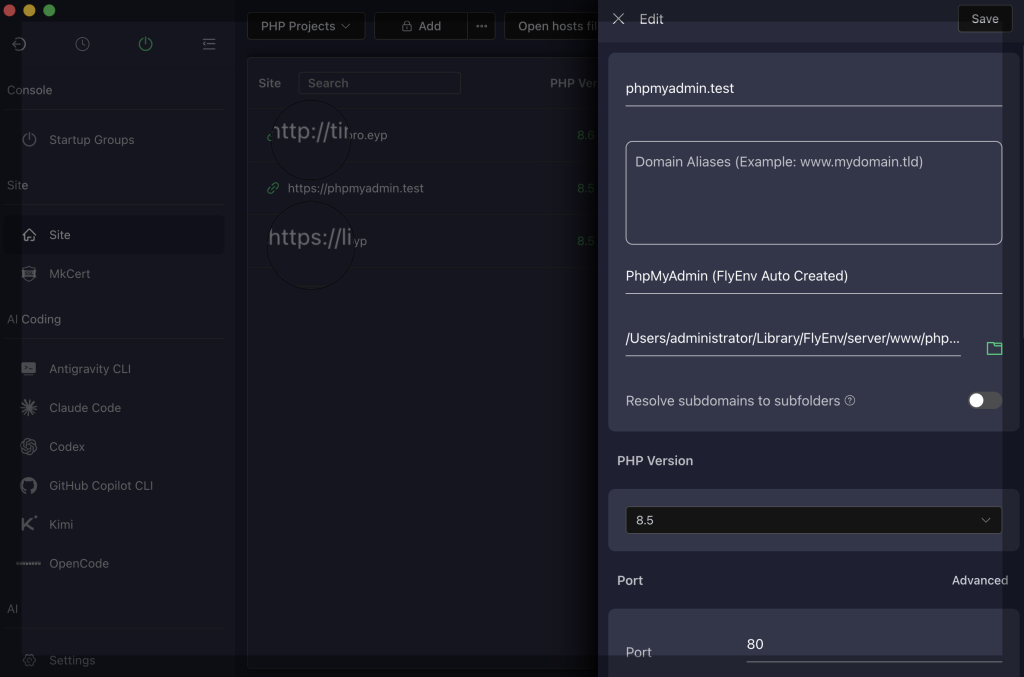Click the 8.5 PHP version in phpmyadmin.test row

(586, 189)
